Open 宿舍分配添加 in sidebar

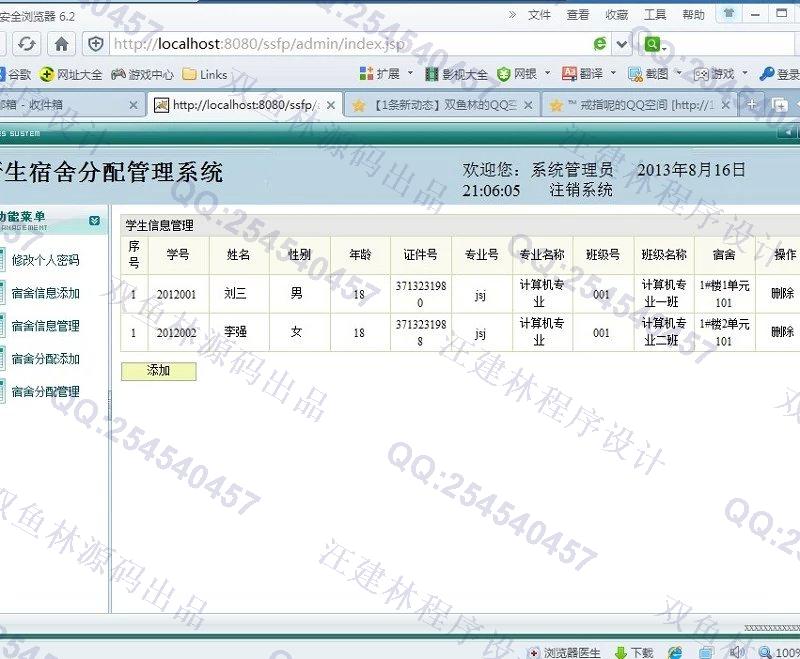45,359
